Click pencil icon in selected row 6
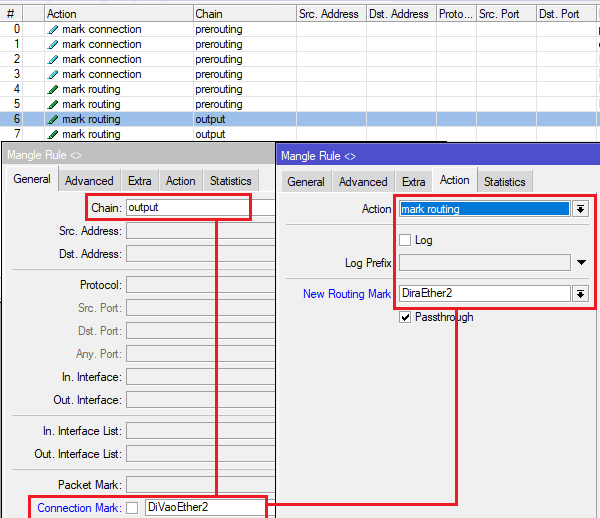Viewport: 600px width, 518px height. [x=53, y=119]
